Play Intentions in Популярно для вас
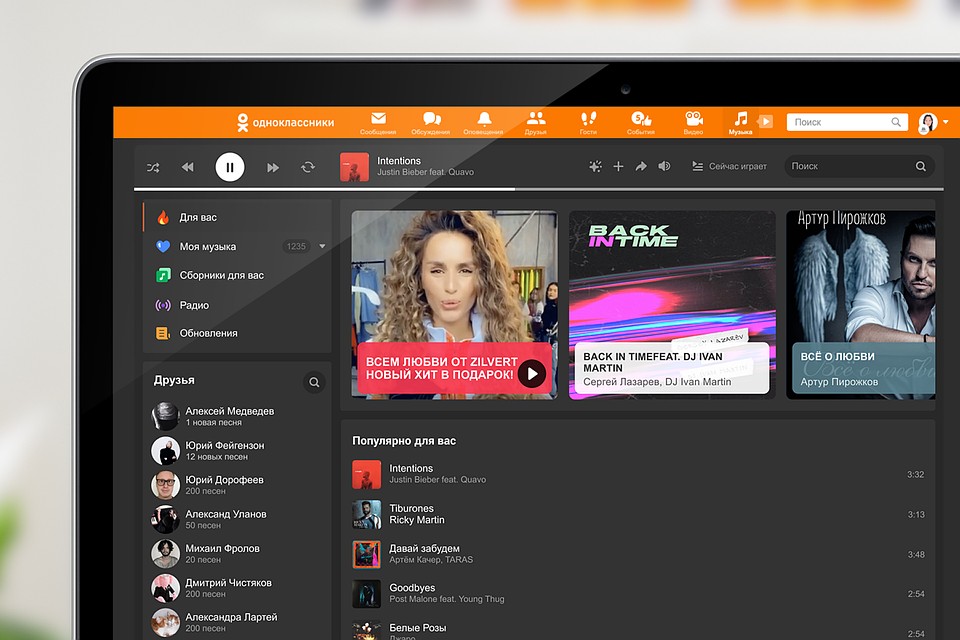This screenshot has height=640, width=960. click(x=639, y=475)
